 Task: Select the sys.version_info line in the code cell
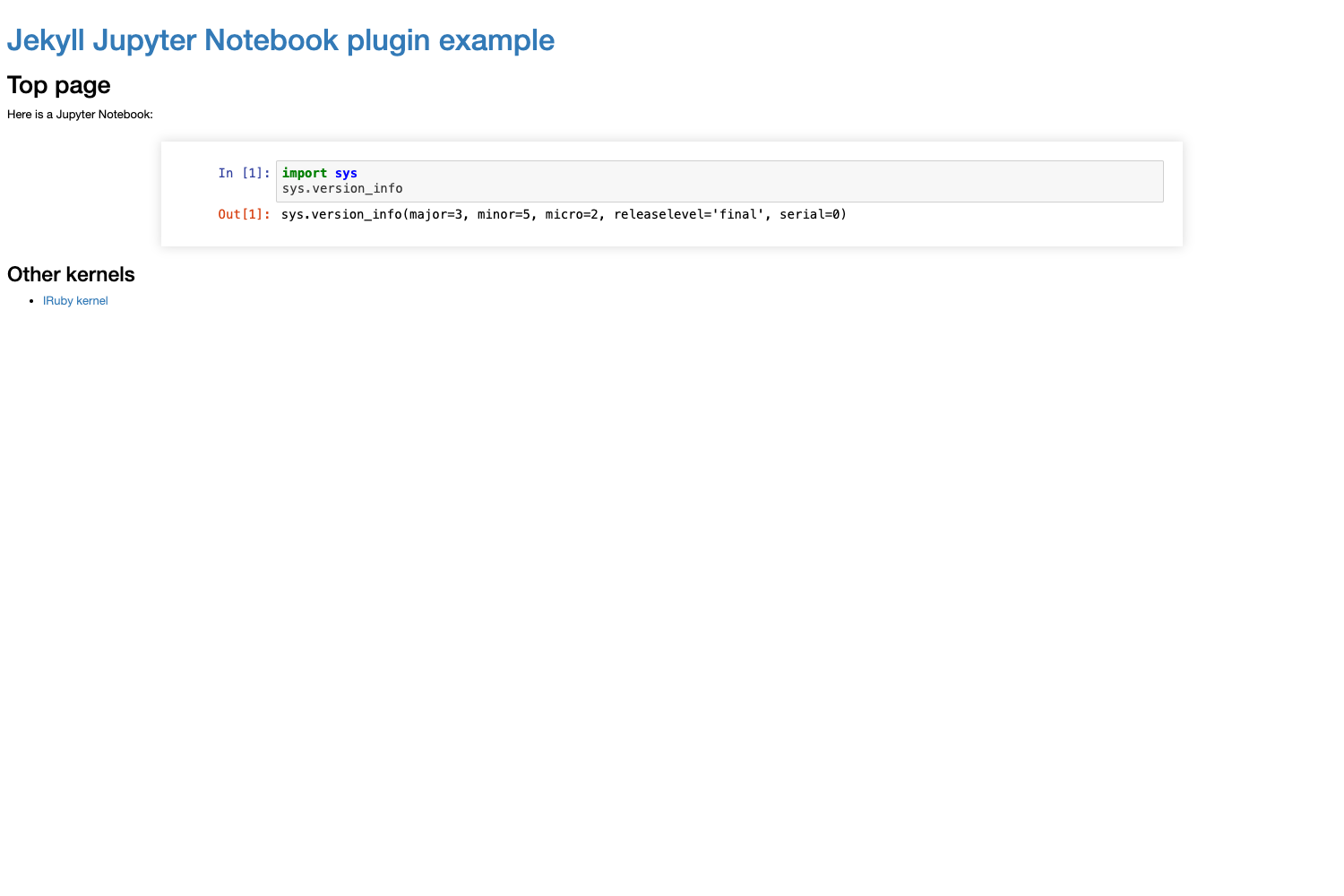click(x=341, y=188)
